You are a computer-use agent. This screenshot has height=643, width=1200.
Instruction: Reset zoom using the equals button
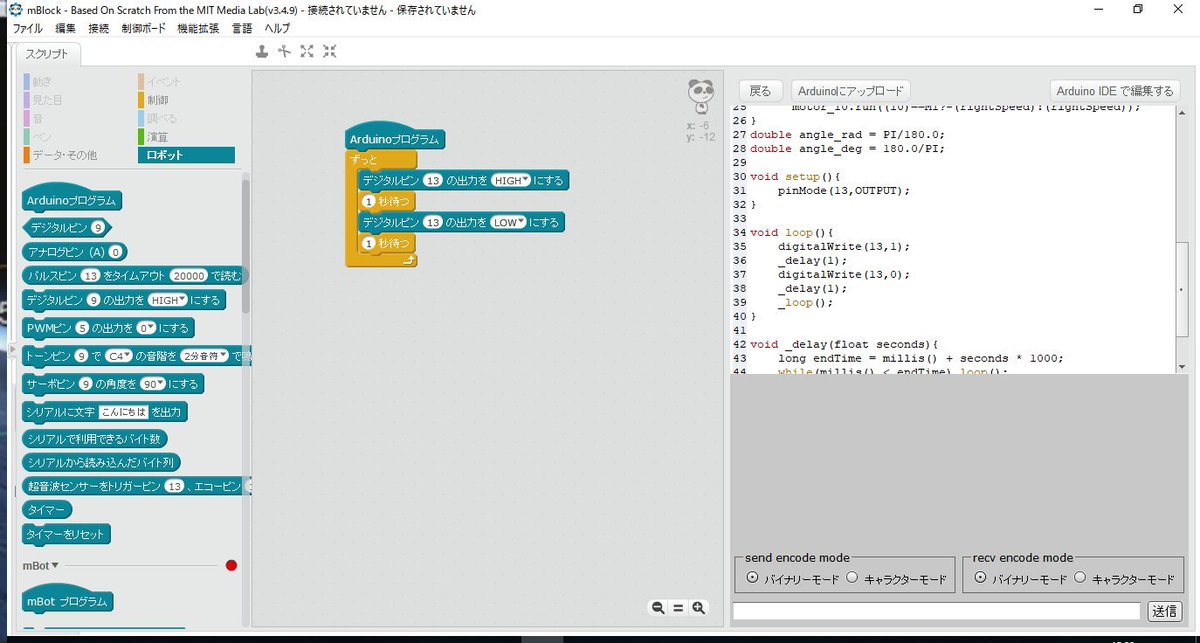click(678, 607)
